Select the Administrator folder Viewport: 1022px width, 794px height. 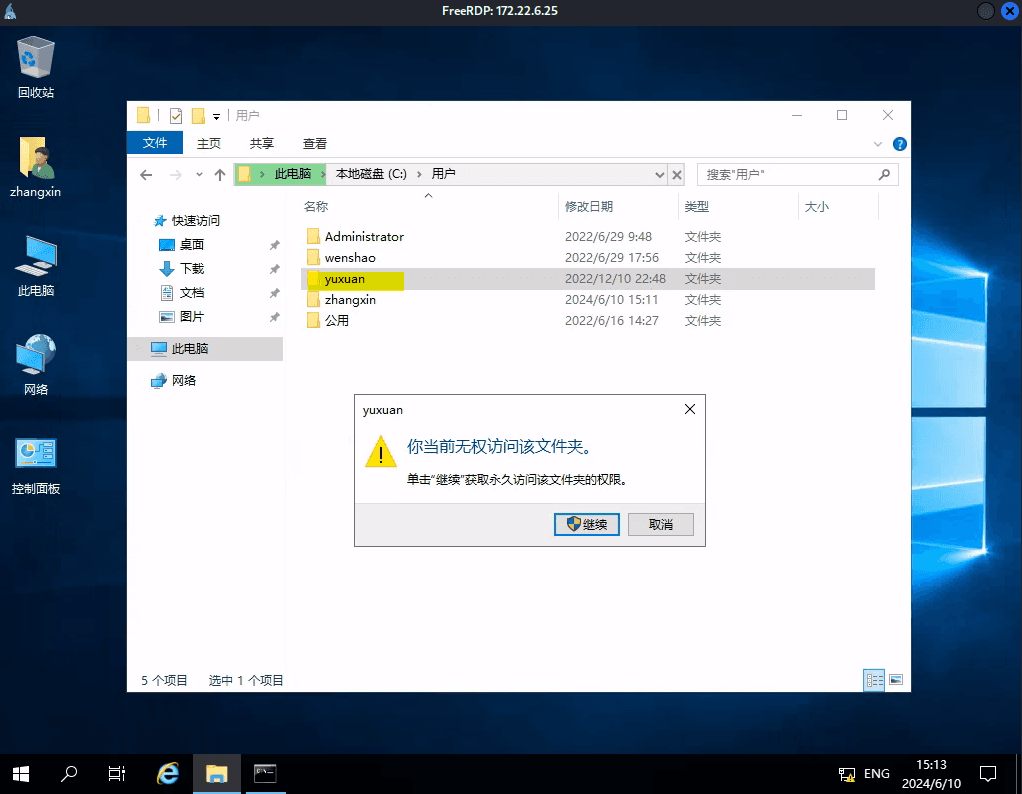364,237
